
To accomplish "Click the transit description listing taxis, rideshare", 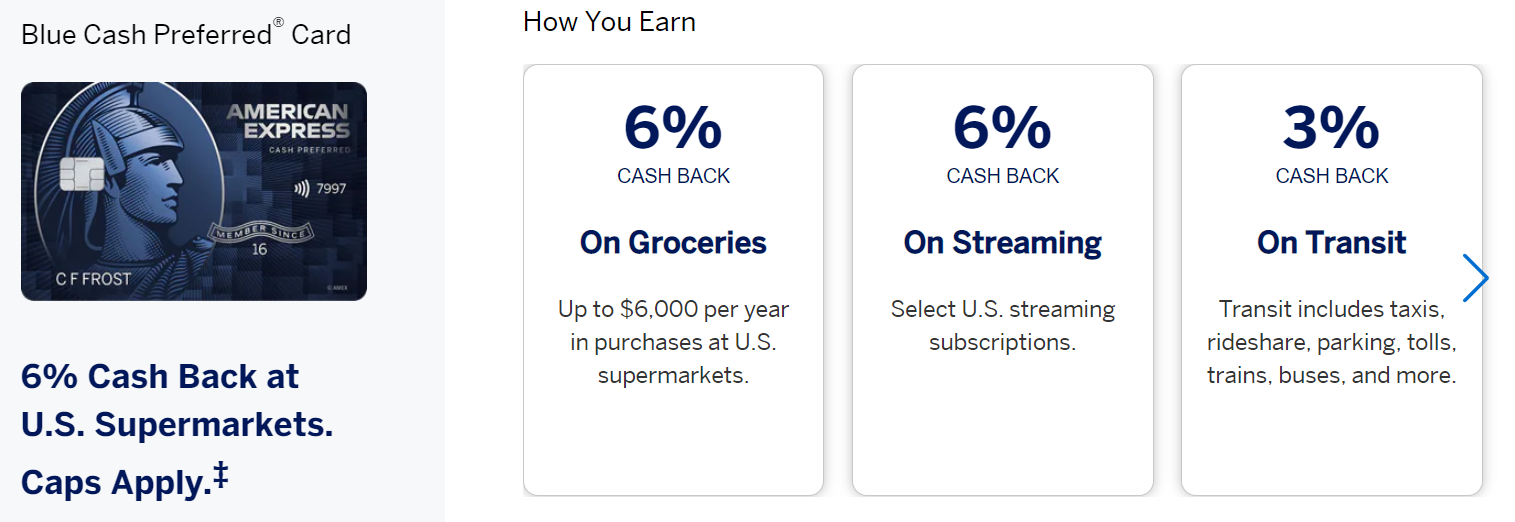I will click(x=1331, y=342).
